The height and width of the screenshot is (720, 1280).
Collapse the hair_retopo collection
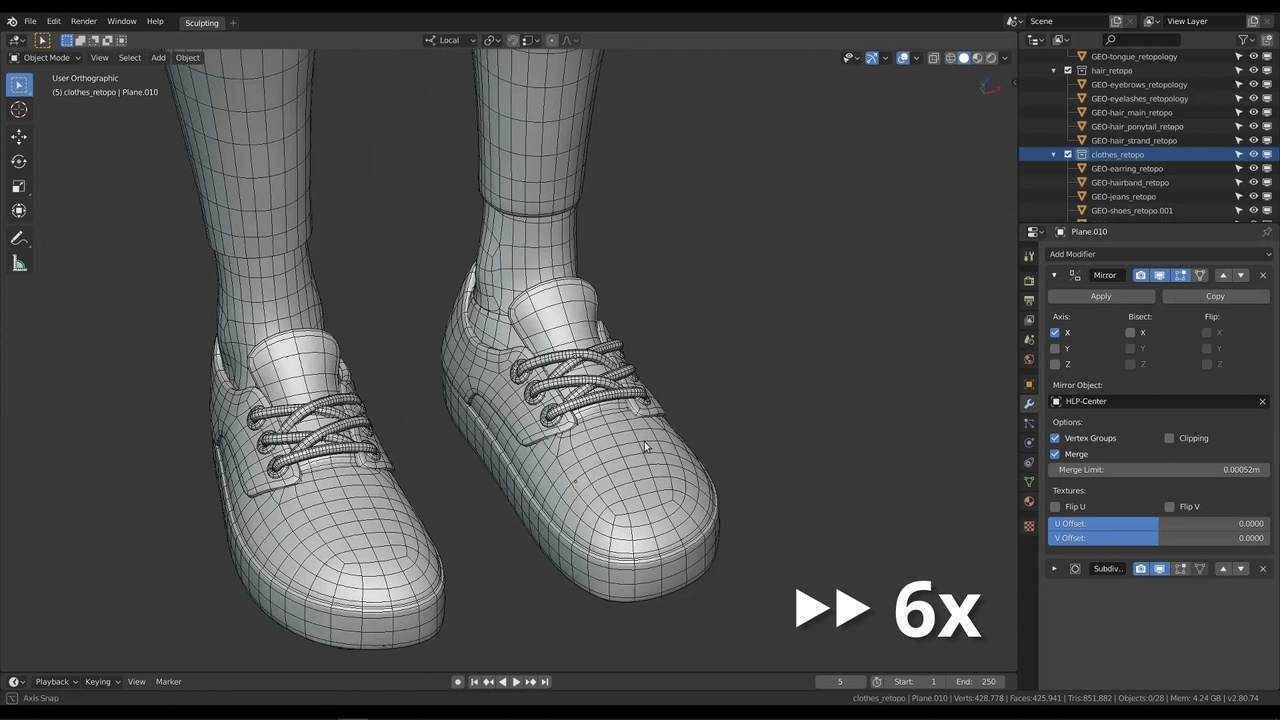pos(1053,71)
